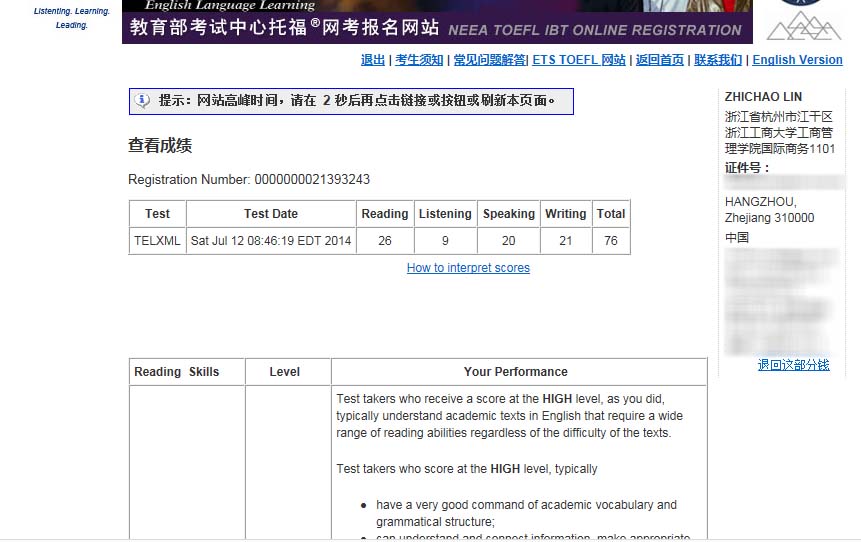Click the Listening score 9 cell

click(x=445, y=241)
